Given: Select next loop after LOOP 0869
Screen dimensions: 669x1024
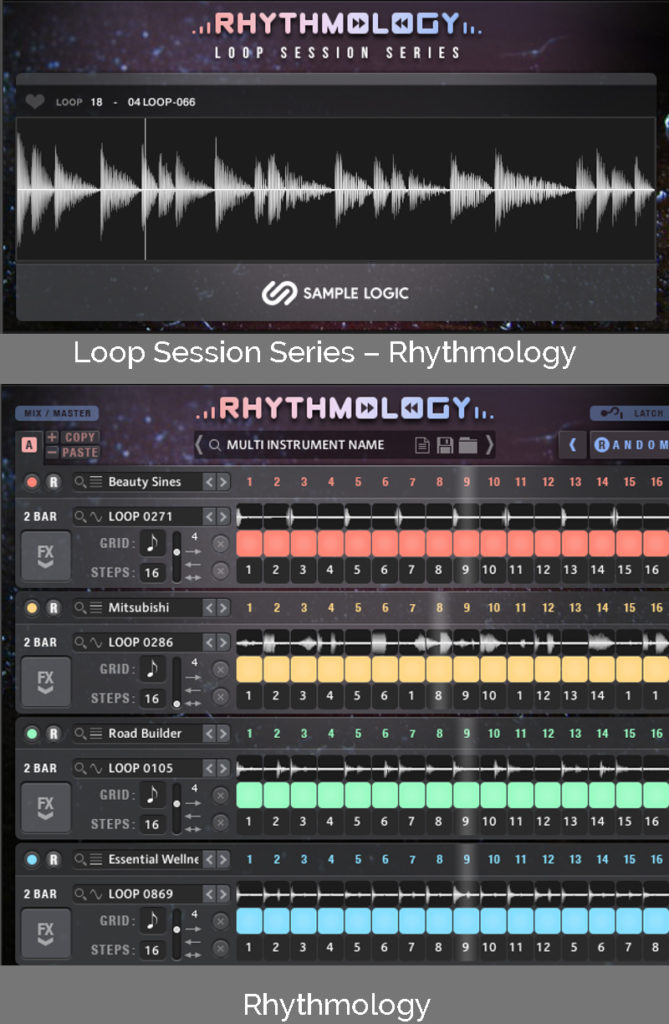Looking at the screenshot, I should 223,894.
